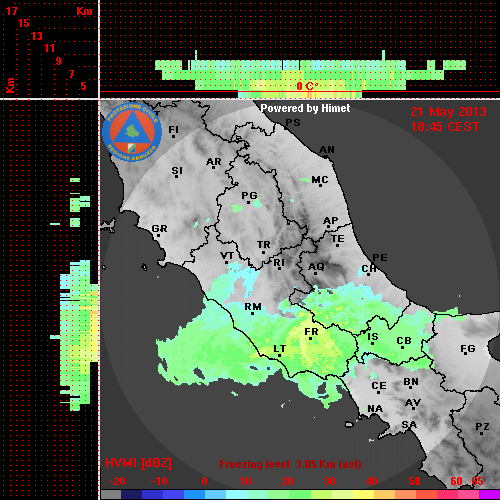Click the Powered by Himet text
This screenshot has width=500, height=500.
click(305, 108)
